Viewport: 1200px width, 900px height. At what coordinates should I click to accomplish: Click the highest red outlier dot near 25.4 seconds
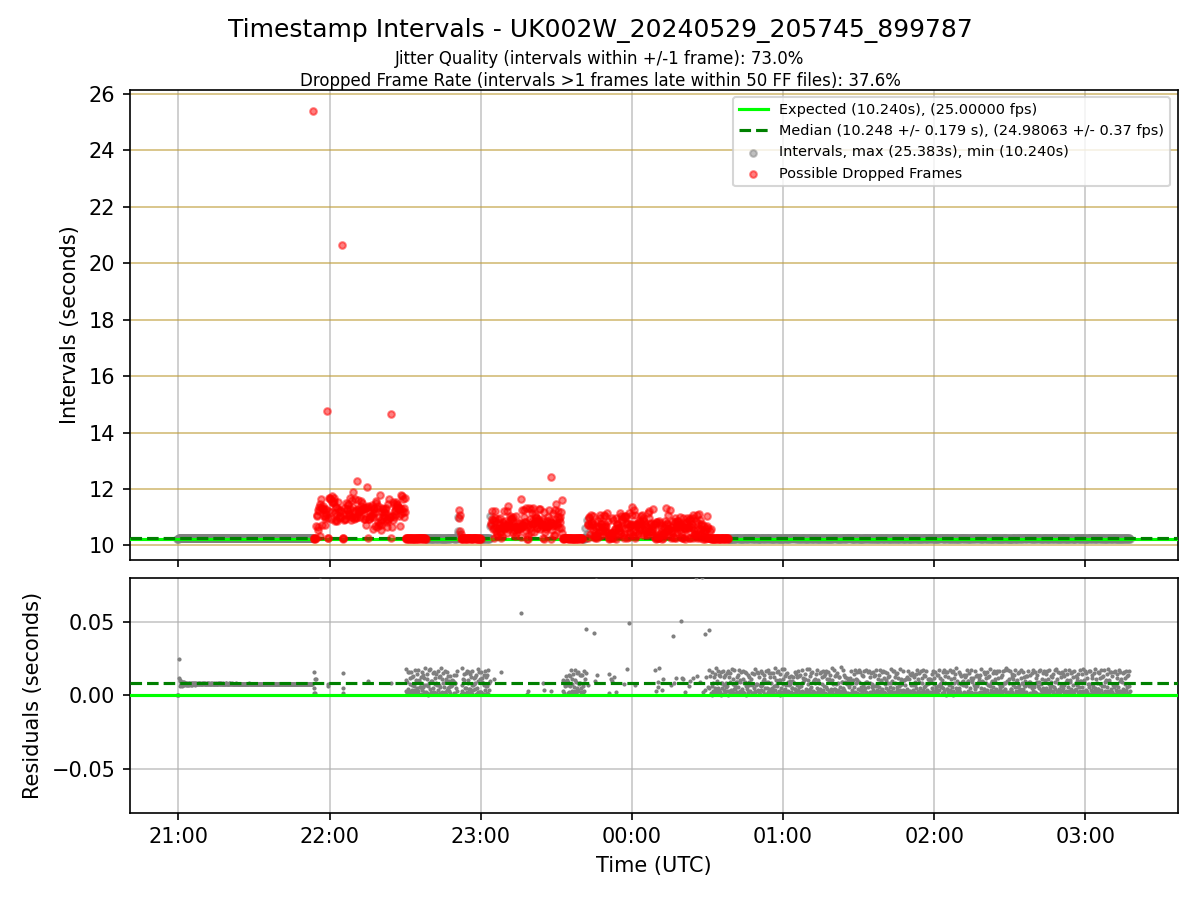[313, 111]
